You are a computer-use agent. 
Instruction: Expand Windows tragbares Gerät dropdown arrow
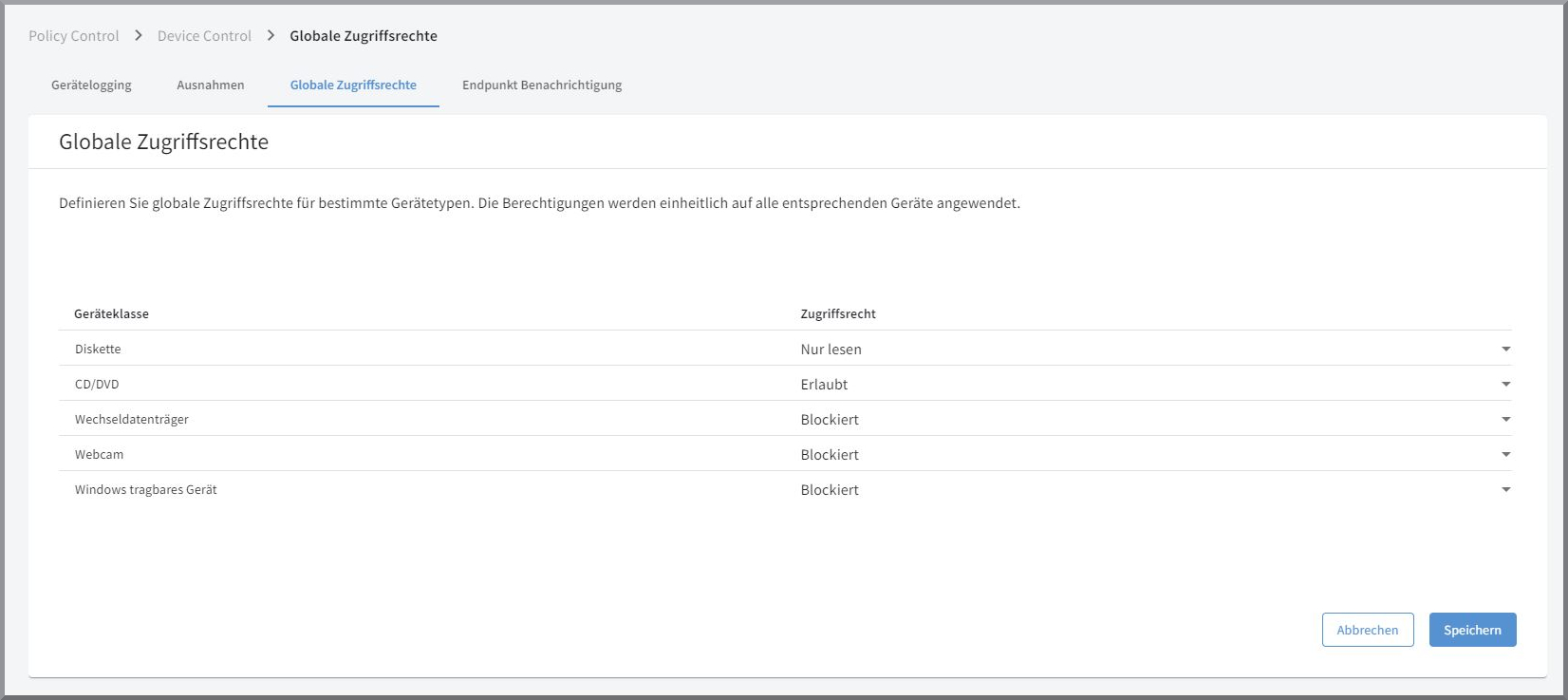pos(1505,490)
